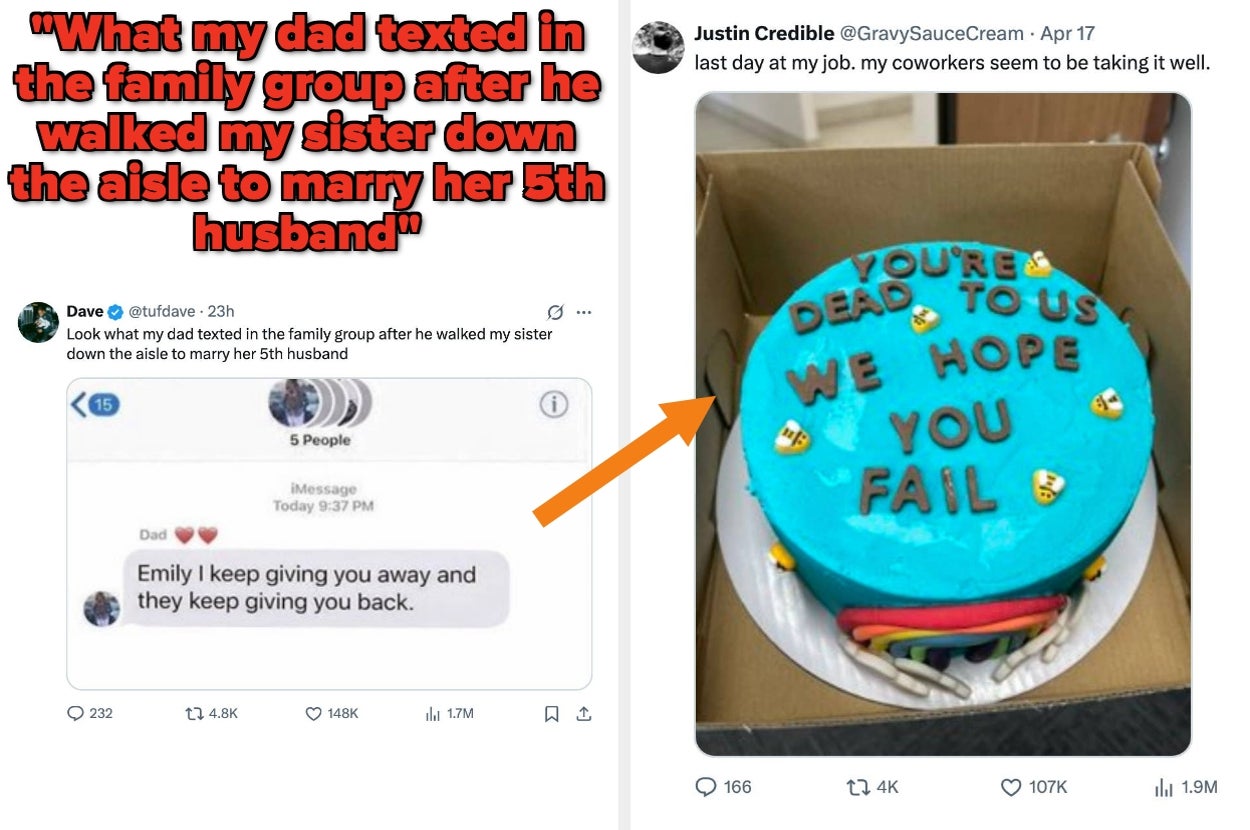
Task: Tap the iMessage back chevron with 15 badge
Action: tap(95, 404)
